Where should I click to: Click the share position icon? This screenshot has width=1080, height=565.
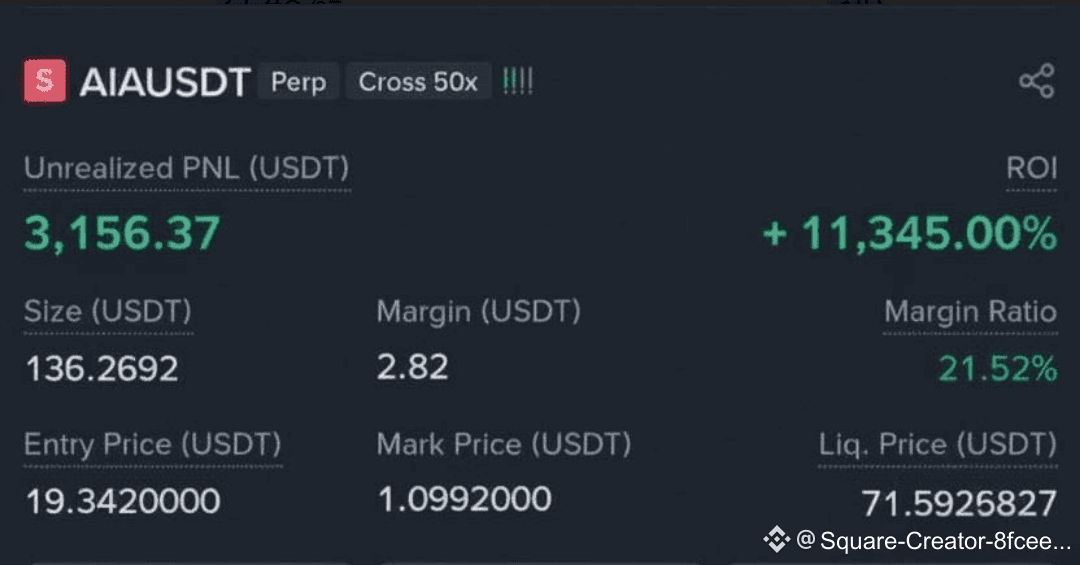point(1037,81)
